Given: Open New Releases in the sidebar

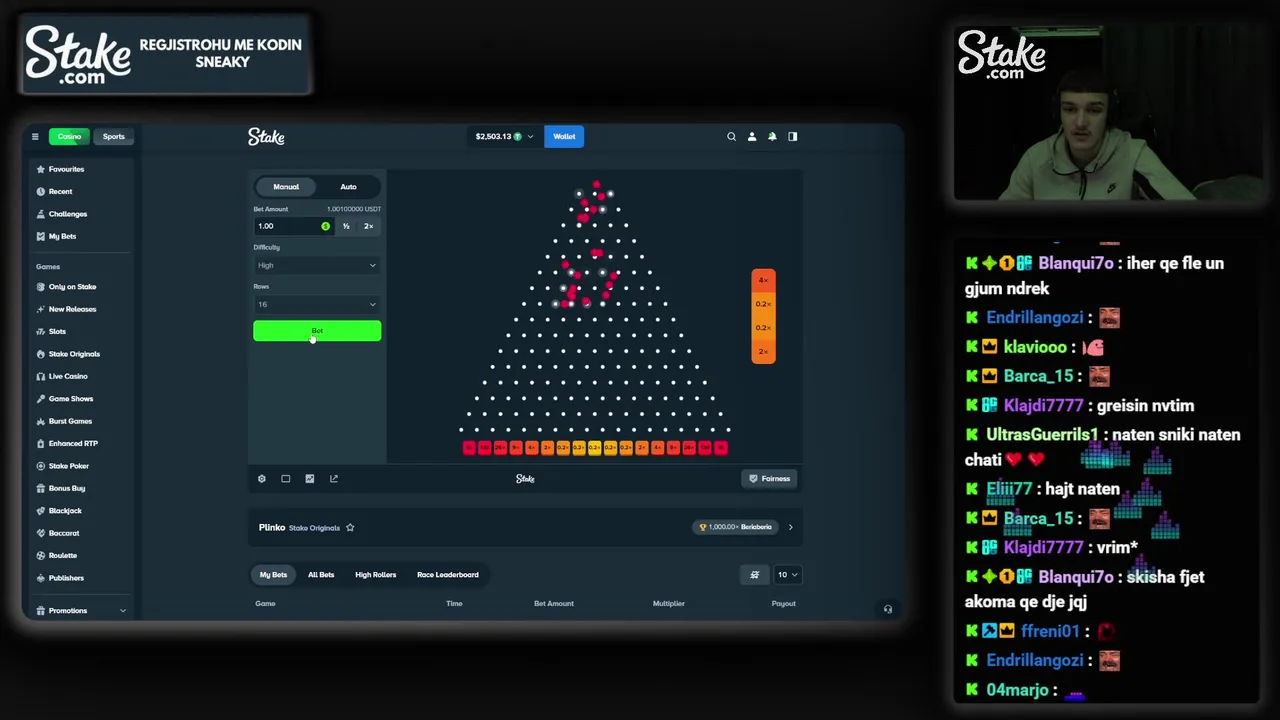Looking at the screenshot, I should [72, 309].
